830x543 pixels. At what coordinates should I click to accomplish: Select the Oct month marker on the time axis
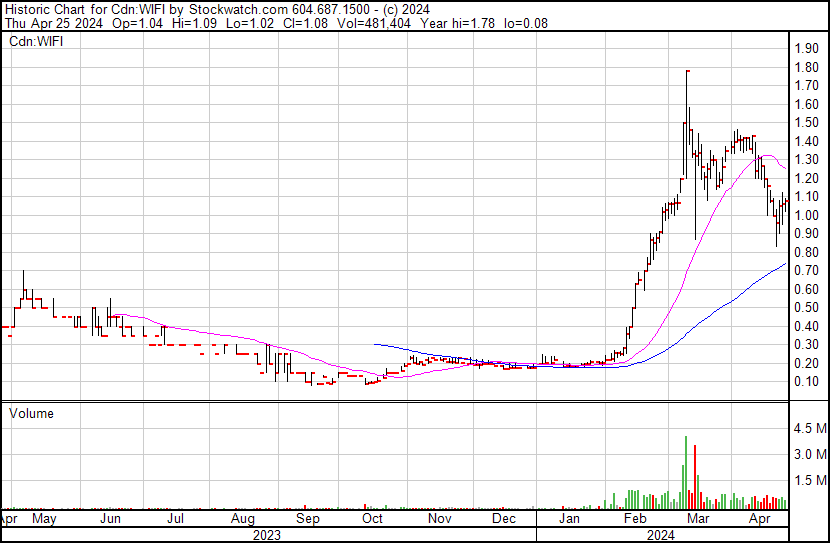point(372,520)
